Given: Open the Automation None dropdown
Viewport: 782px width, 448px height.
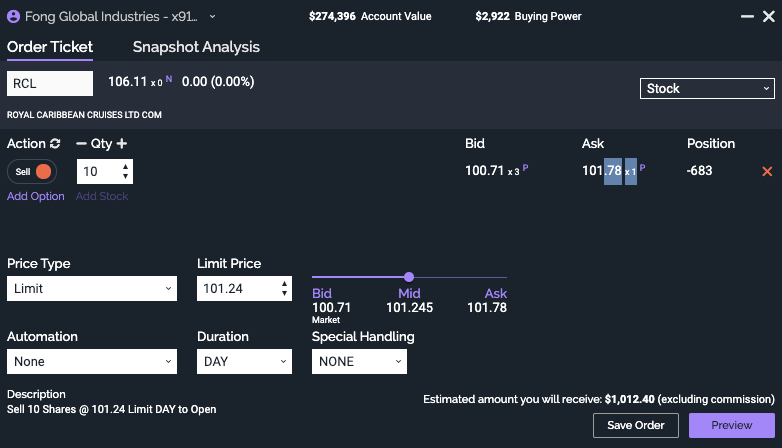Looking at the screenshot, I should pos(92,361).
